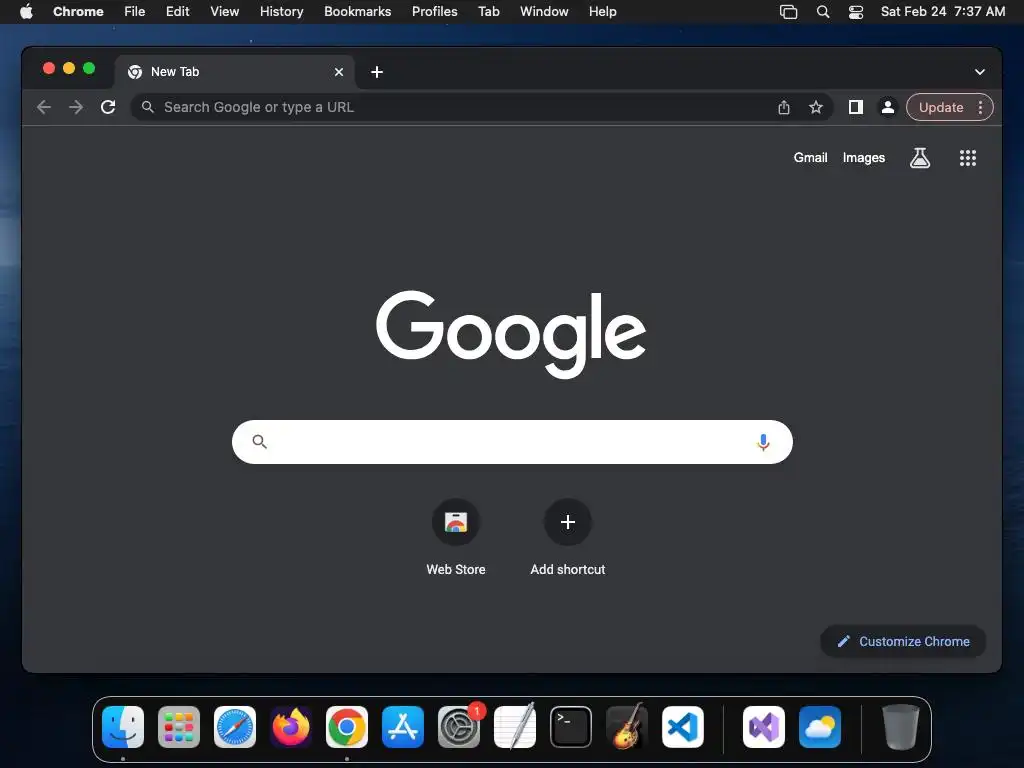
Task: Launch Firefox from the dock
Action: tap(291, 727)
